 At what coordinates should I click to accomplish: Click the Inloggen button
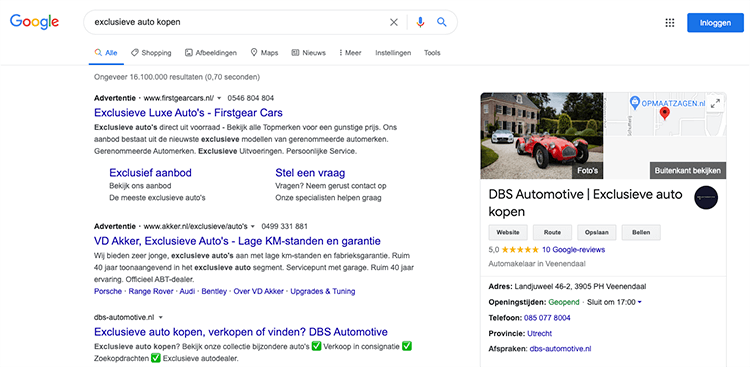tap(715, 22)
